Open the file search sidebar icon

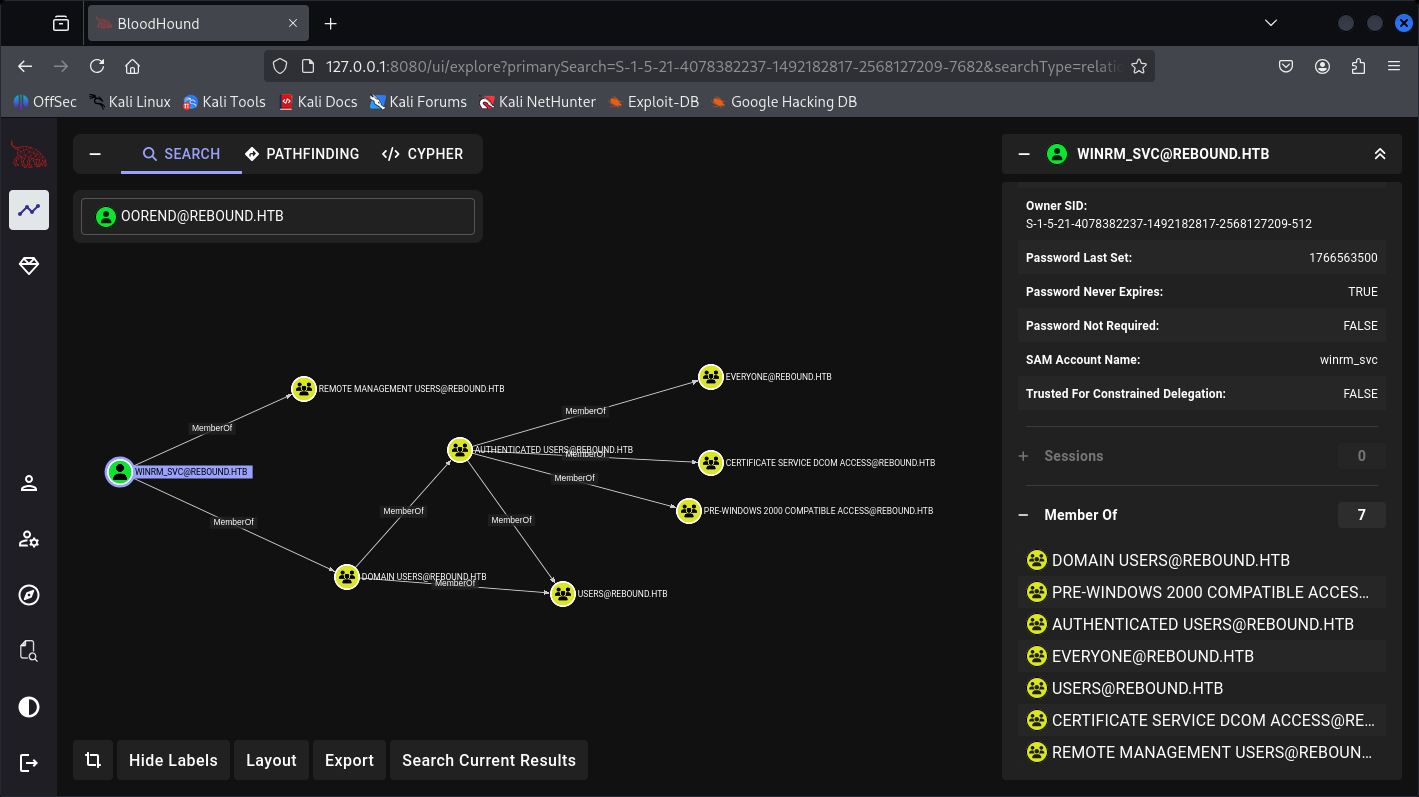(29, 651)
